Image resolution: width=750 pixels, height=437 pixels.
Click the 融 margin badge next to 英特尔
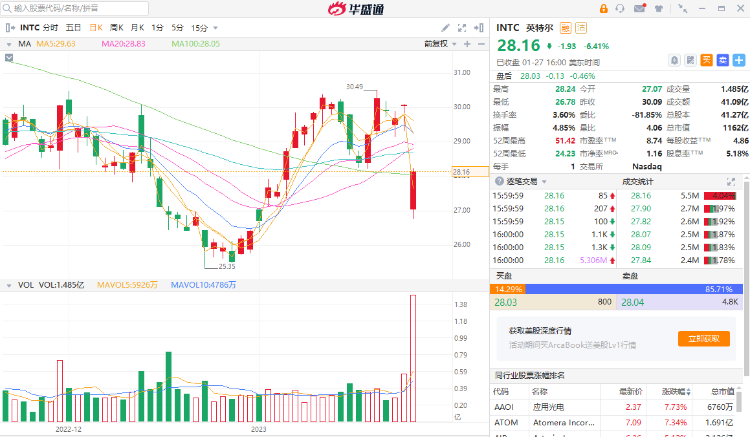point(565,28)
